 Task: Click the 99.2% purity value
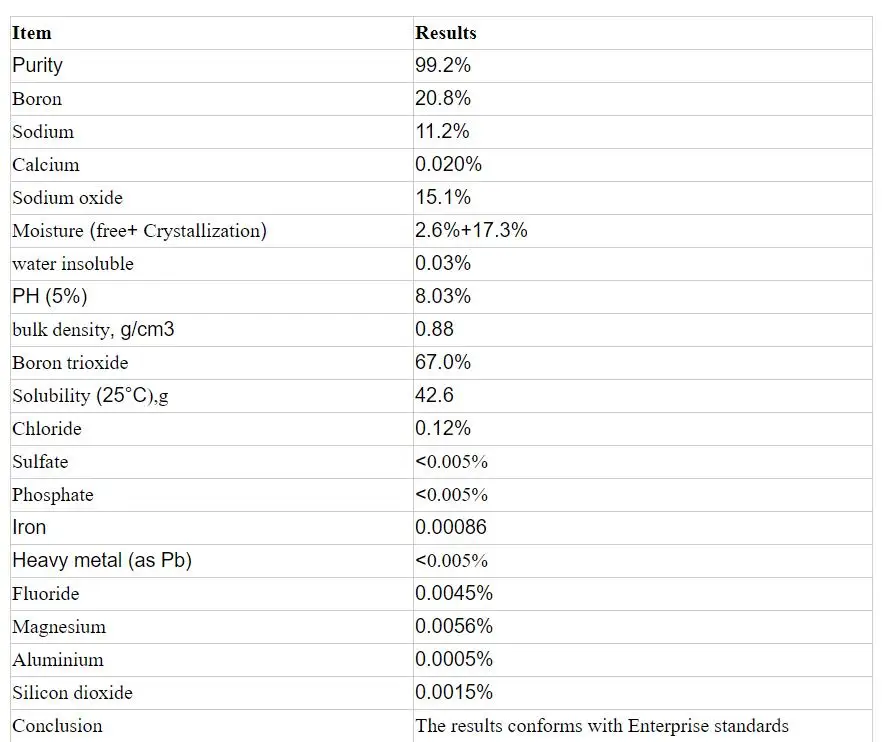tap(443, 65)
